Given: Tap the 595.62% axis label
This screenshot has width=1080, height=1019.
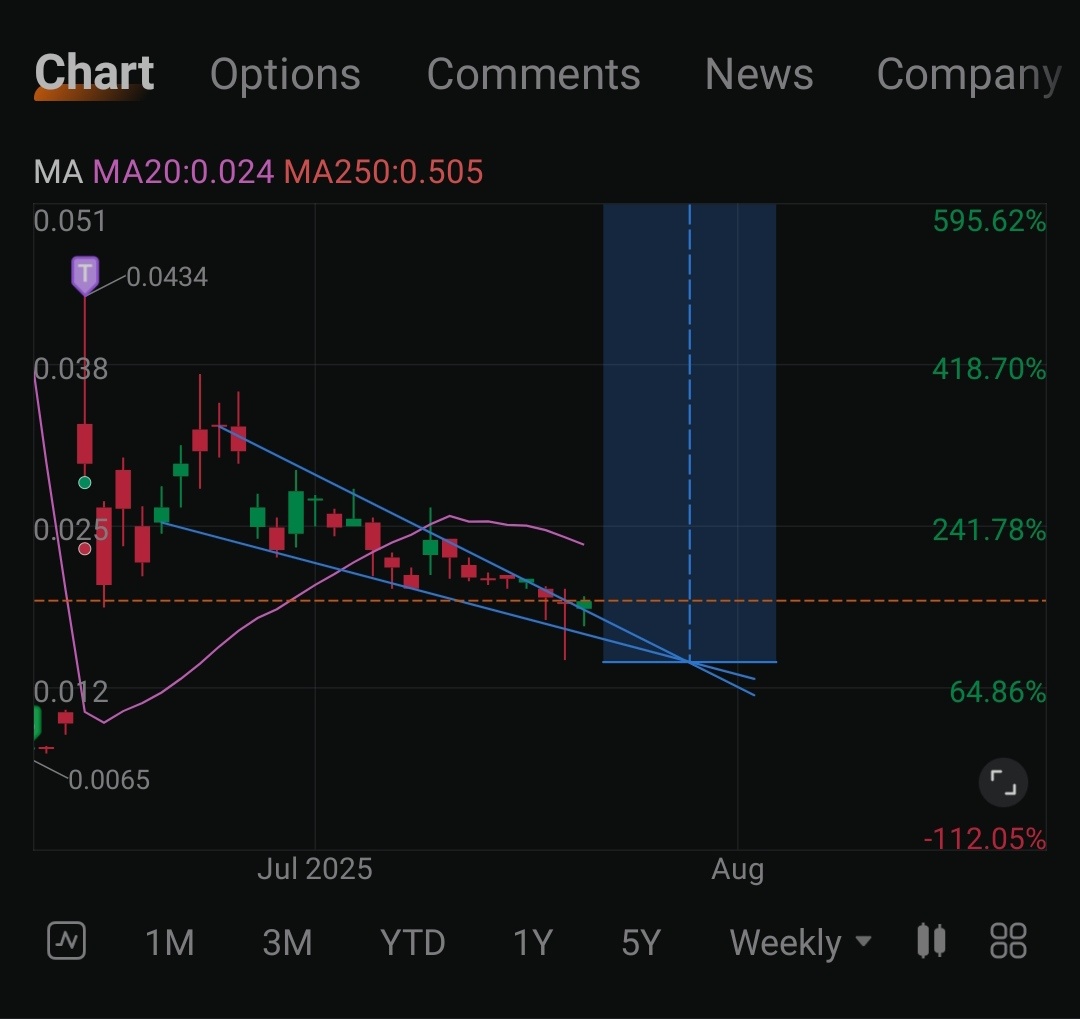Looking at the screenshot, I should (x=989, y=221).
